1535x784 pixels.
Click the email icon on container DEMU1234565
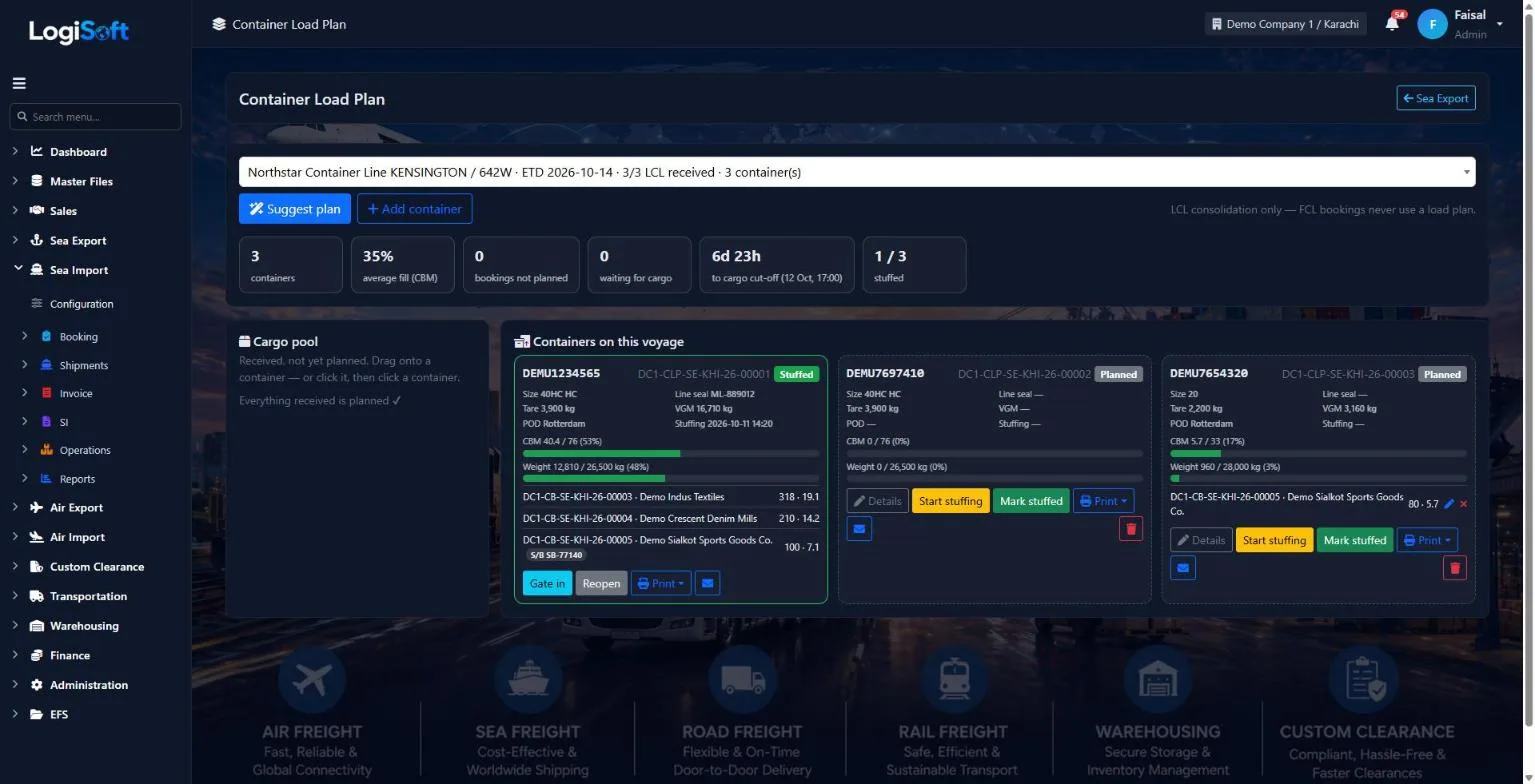pyautogui.click(x=707, y=583)
